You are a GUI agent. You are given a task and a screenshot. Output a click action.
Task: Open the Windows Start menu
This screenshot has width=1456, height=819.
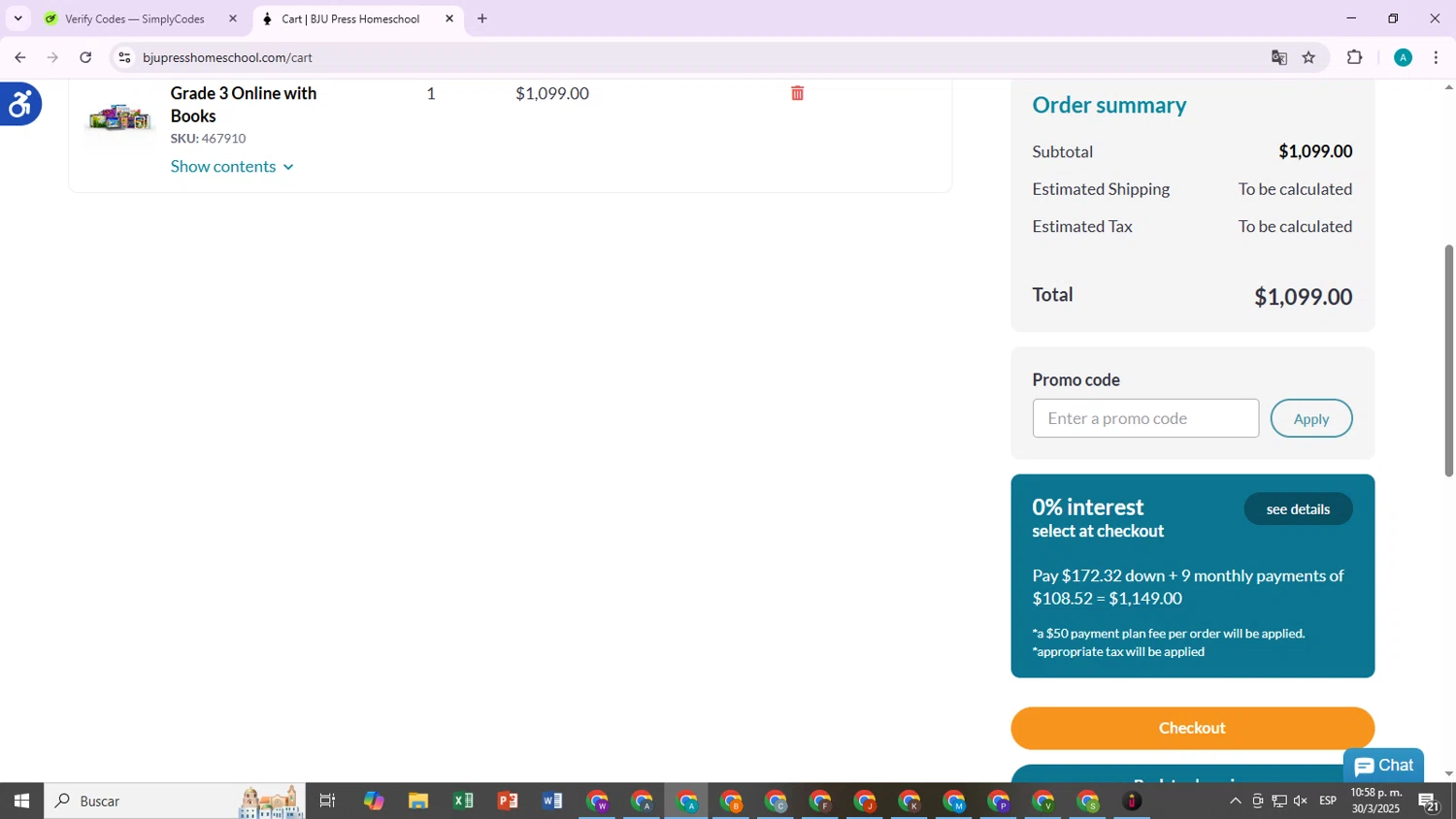point(21,801)
